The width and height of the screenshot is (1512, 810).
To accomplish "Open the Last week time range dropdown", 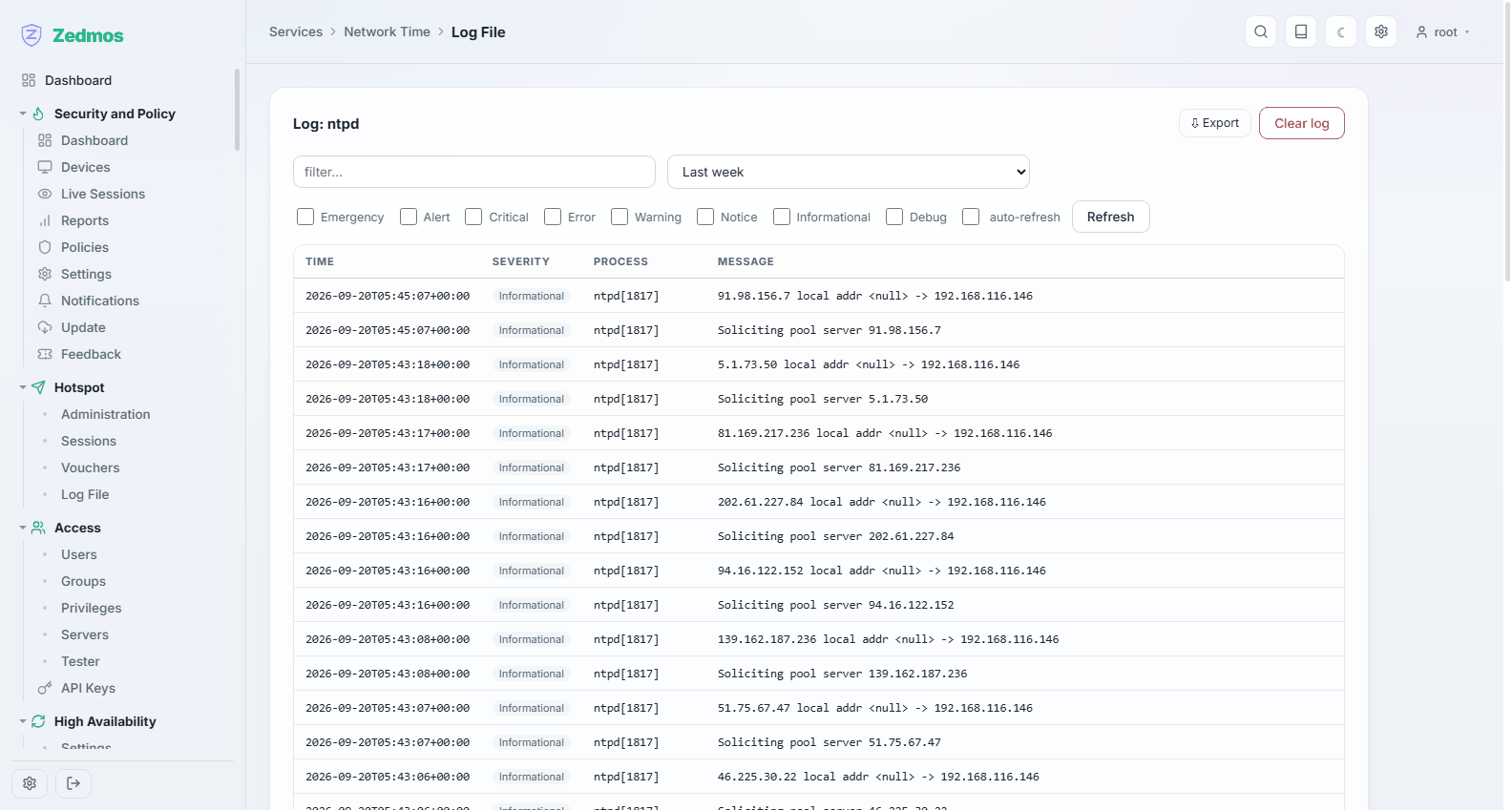I will [849, 172].
